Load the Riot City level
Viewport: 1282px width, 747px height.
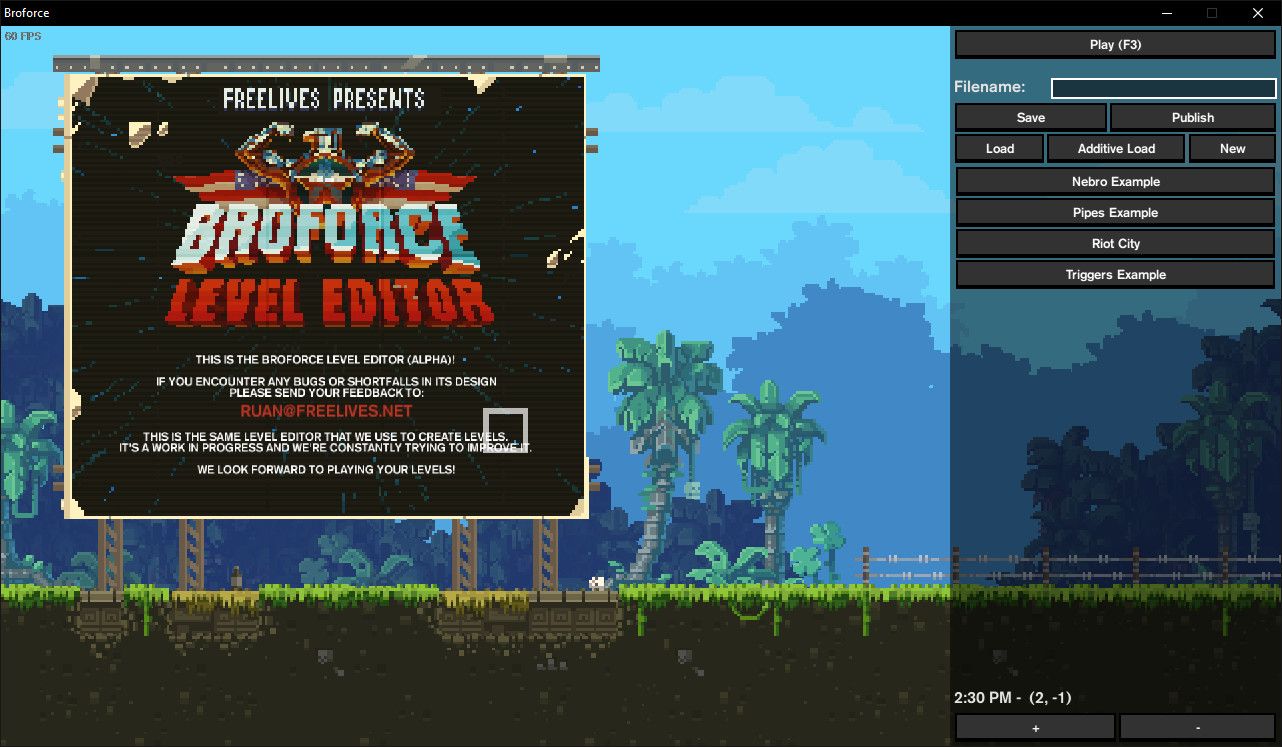click(1115, 244)
